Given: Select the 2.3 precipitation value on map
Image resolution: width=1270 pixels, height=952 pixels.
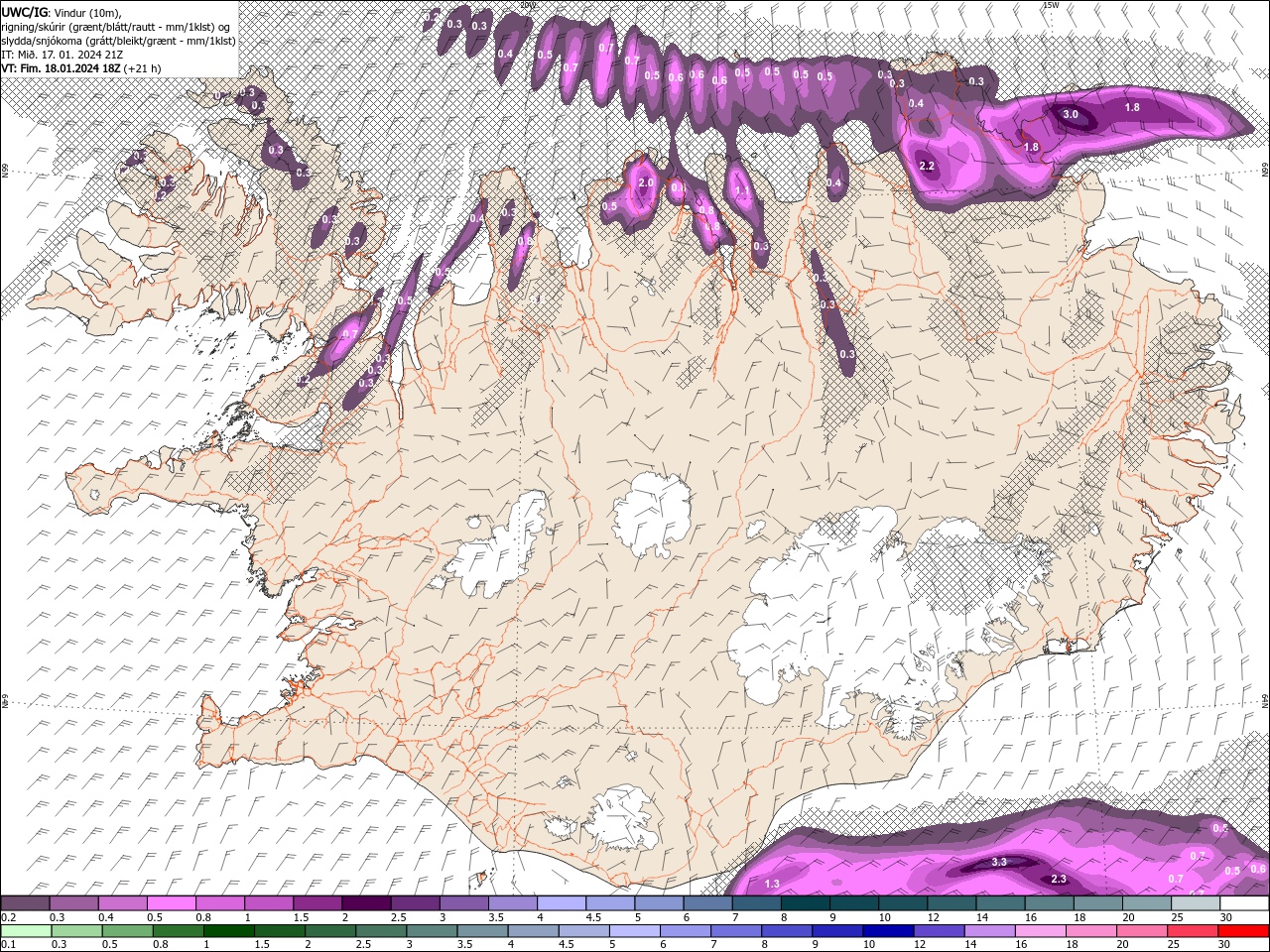Looking at the screenshot, I should [1059, 879].
